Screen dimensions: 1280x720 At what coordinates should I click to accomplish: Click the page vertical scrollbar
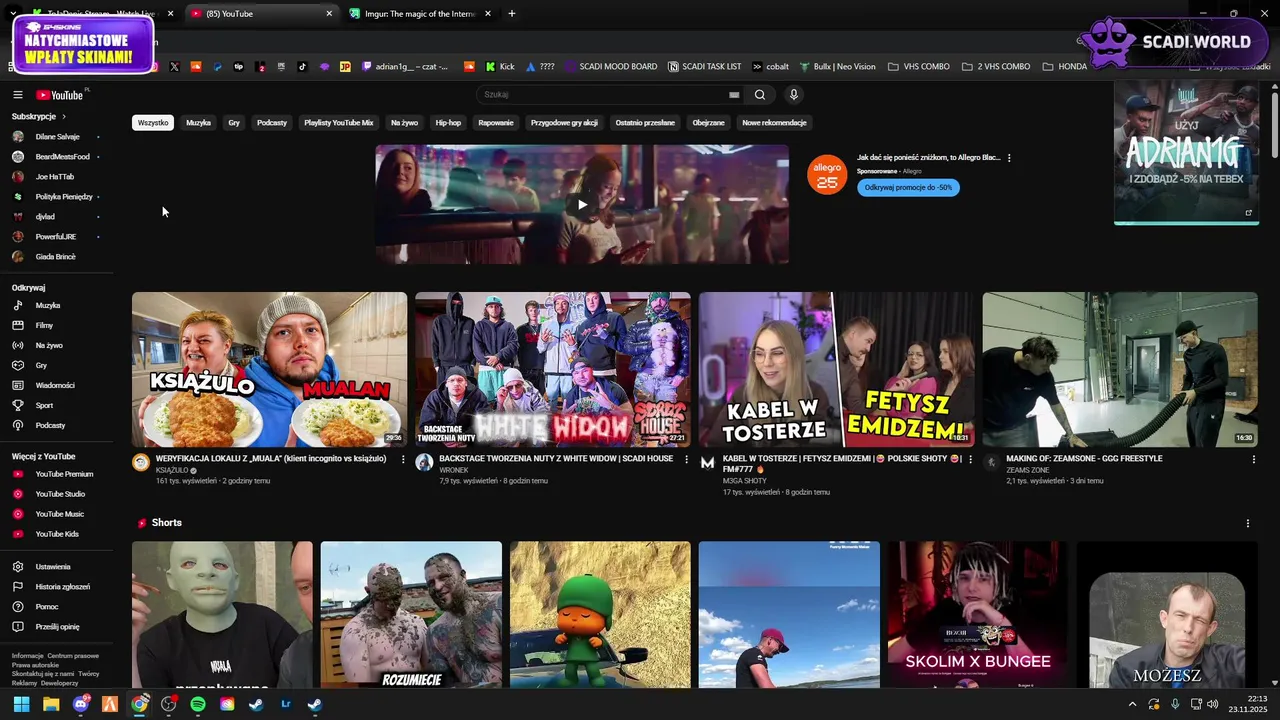(1275, 125)
